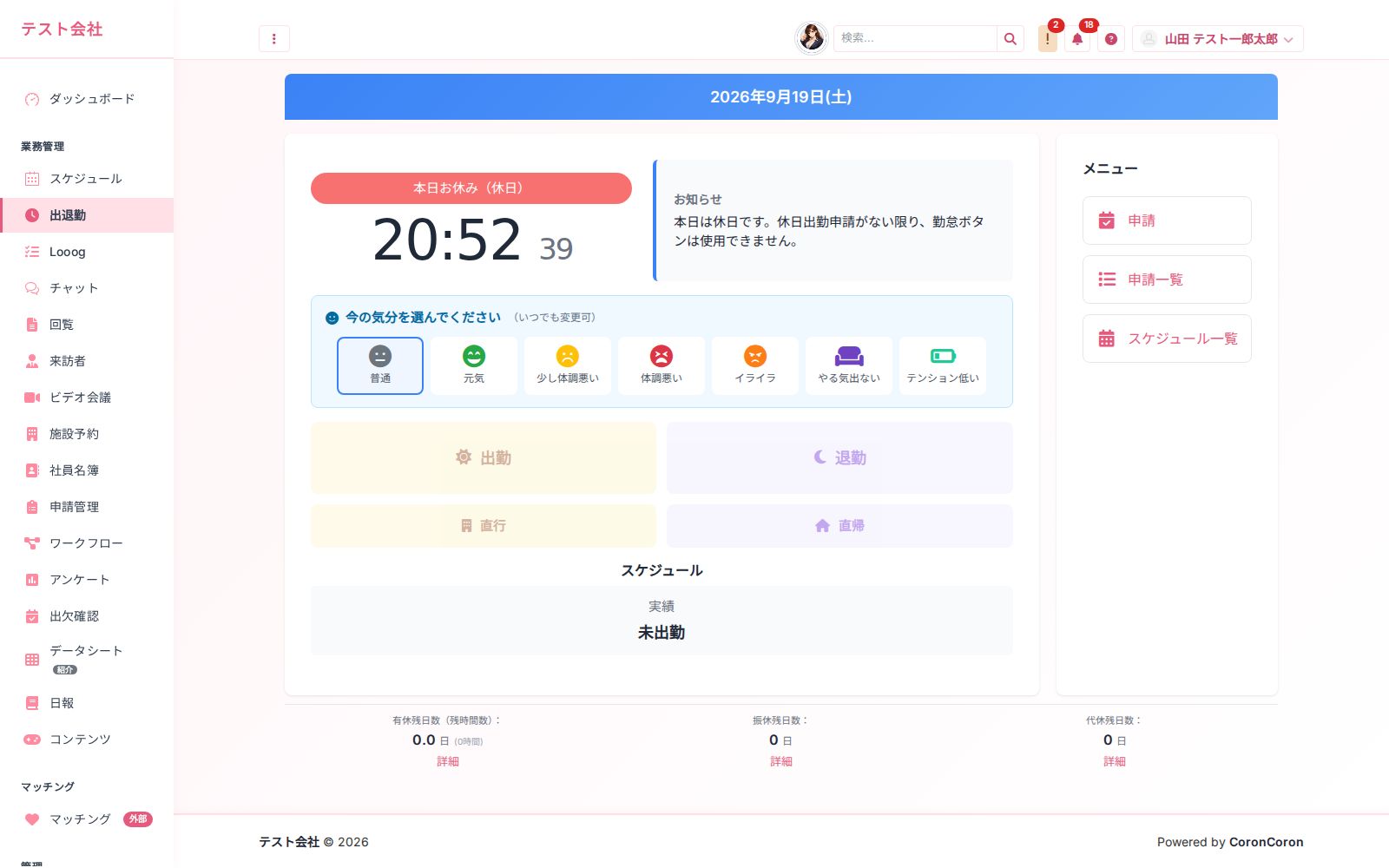Image resolution: width=1389 pixels, height=868 pixels.
Task: Focus the 検索 search input field
Action: [915, 38]
